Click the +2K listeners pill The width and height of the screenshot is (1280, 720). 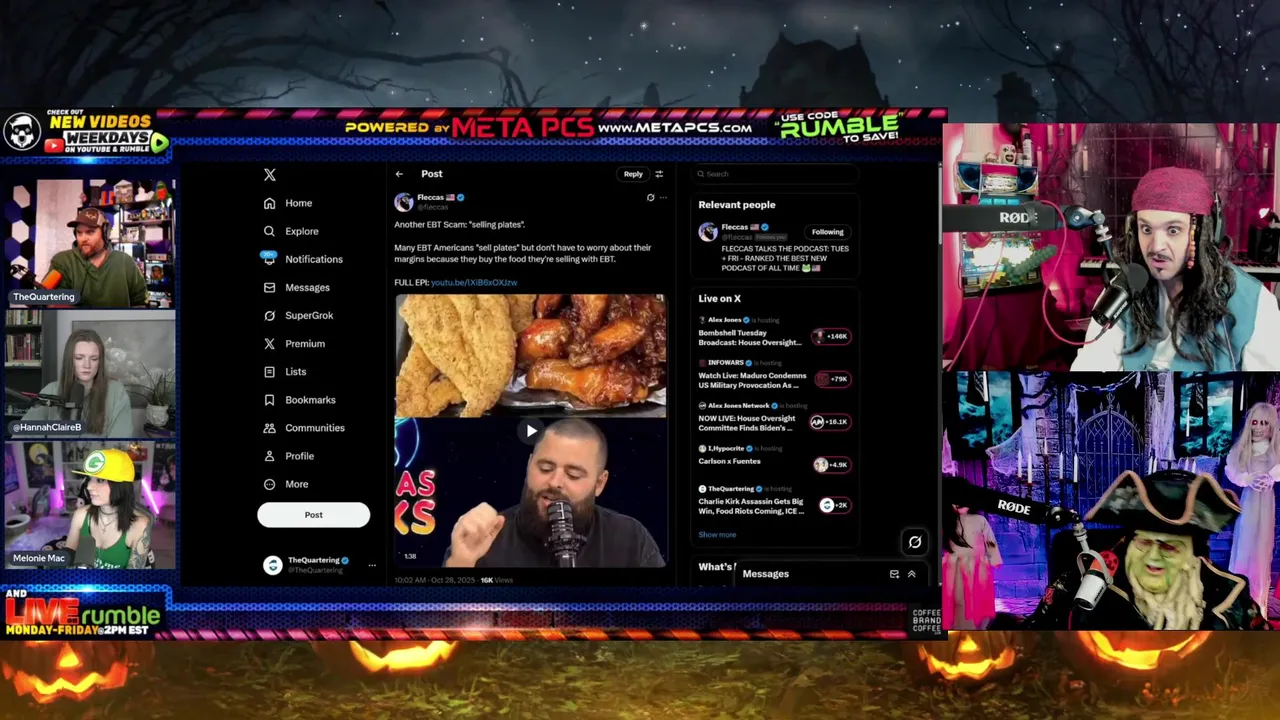pyautogui.click(x=834, y=505)
